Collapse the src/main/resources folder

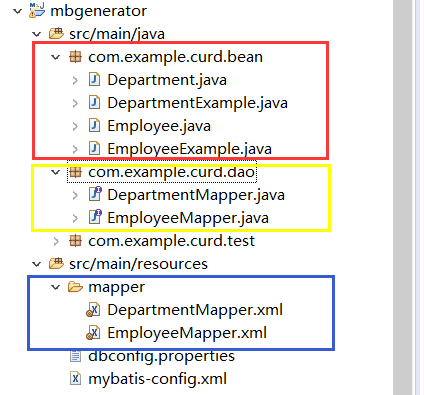click(36, 264)
